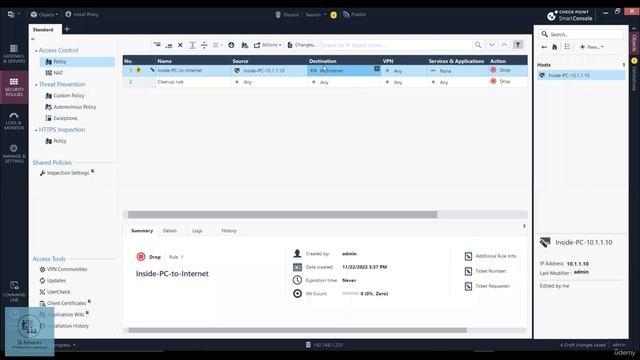Click the Services & Applications column header
This screenshot has width=640, height=360.
pos(456,61)
